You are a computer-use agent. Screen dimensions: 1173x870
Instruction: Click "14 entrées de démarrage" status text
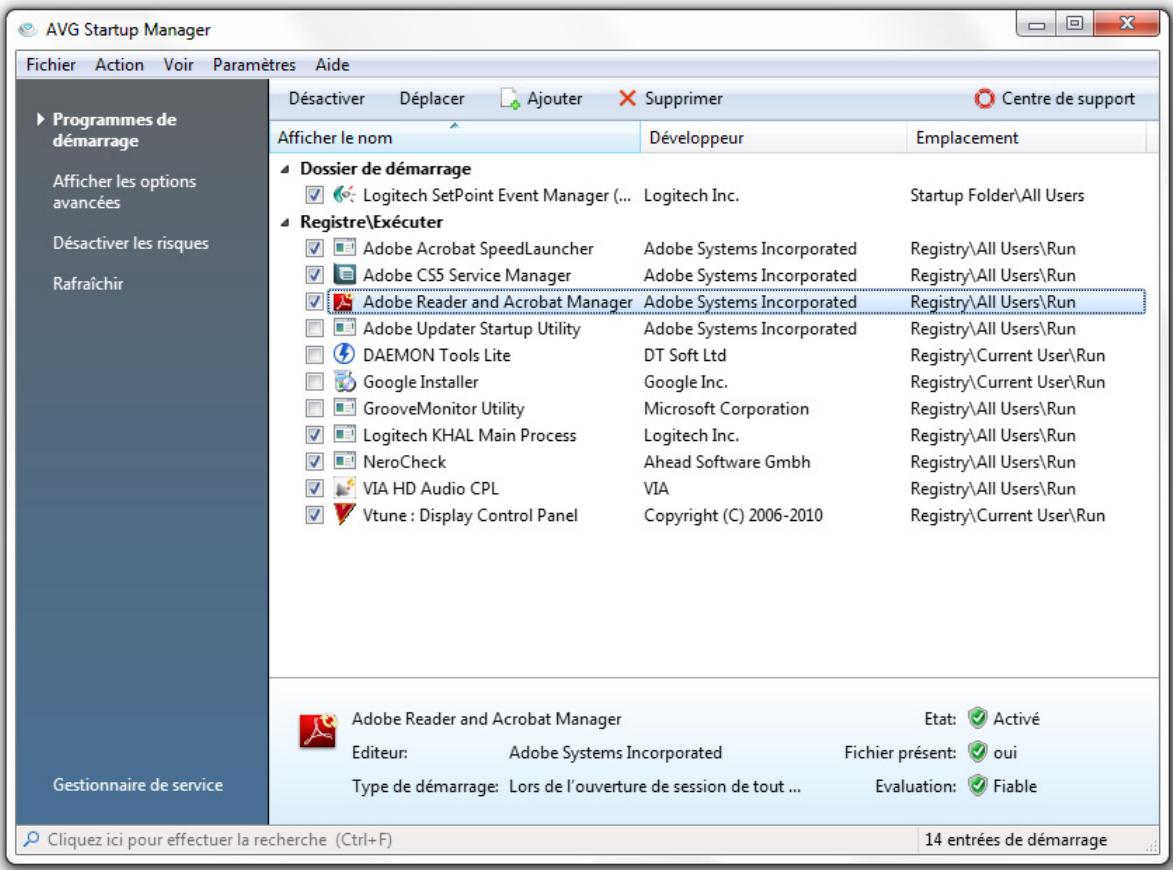click(1016, 839)
